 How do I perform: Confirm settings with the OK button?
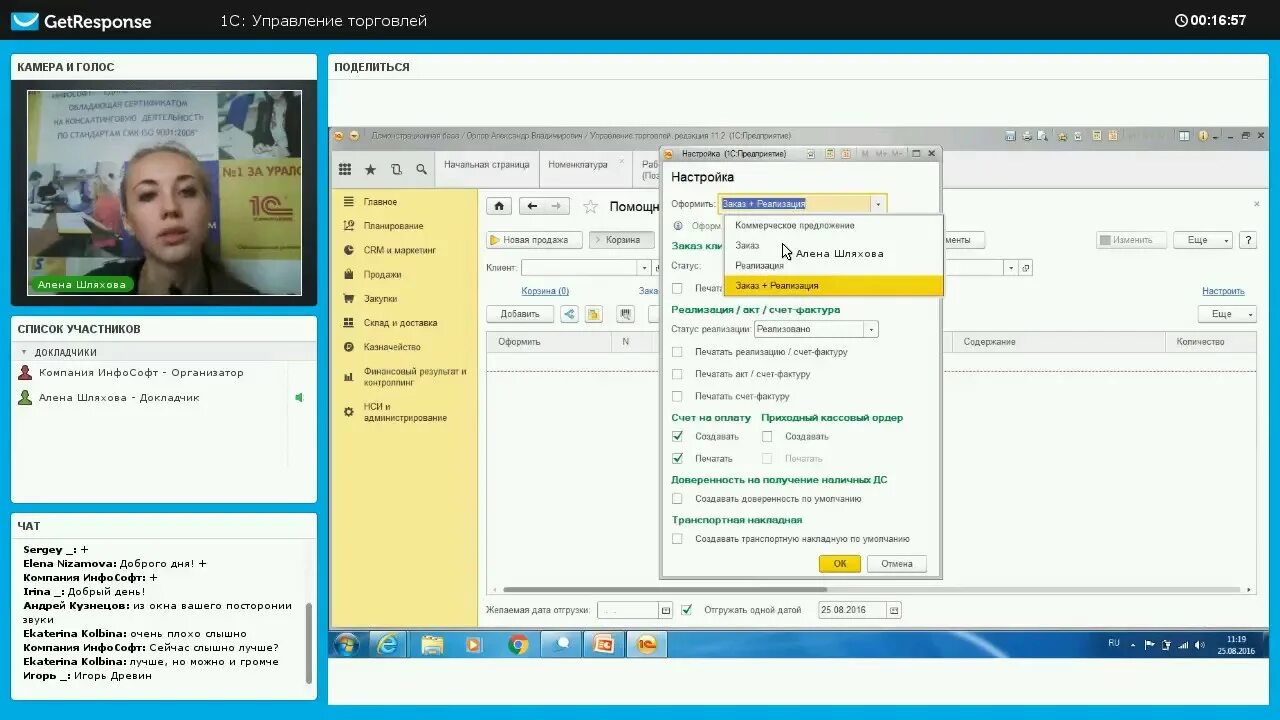tap(840, 564)
